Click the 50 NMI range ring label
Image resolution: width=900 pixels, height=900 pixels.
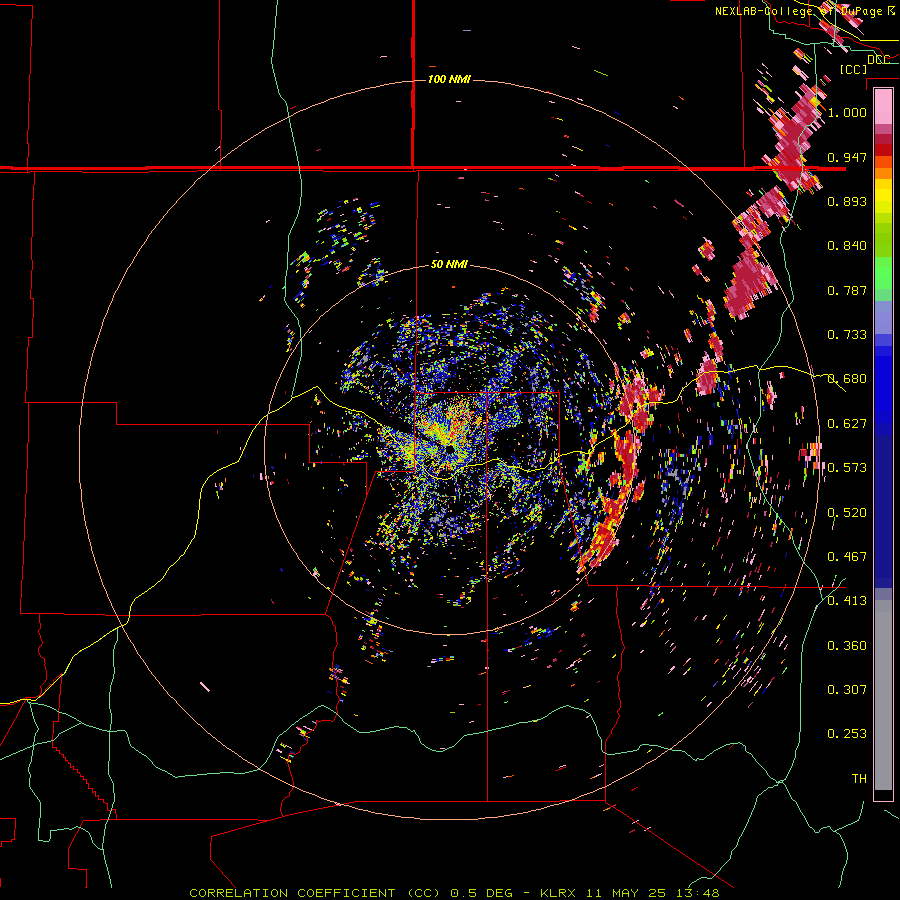pos(449,264)
